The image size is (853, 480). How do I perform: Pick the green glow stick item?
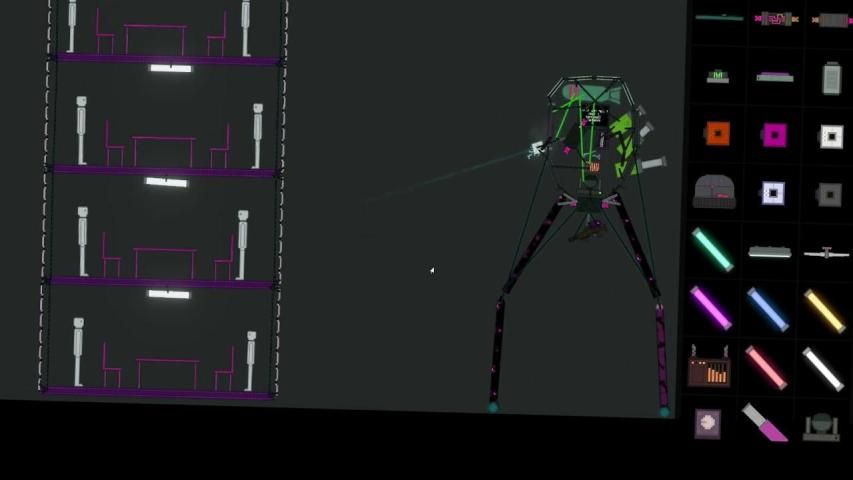(712, 249)
